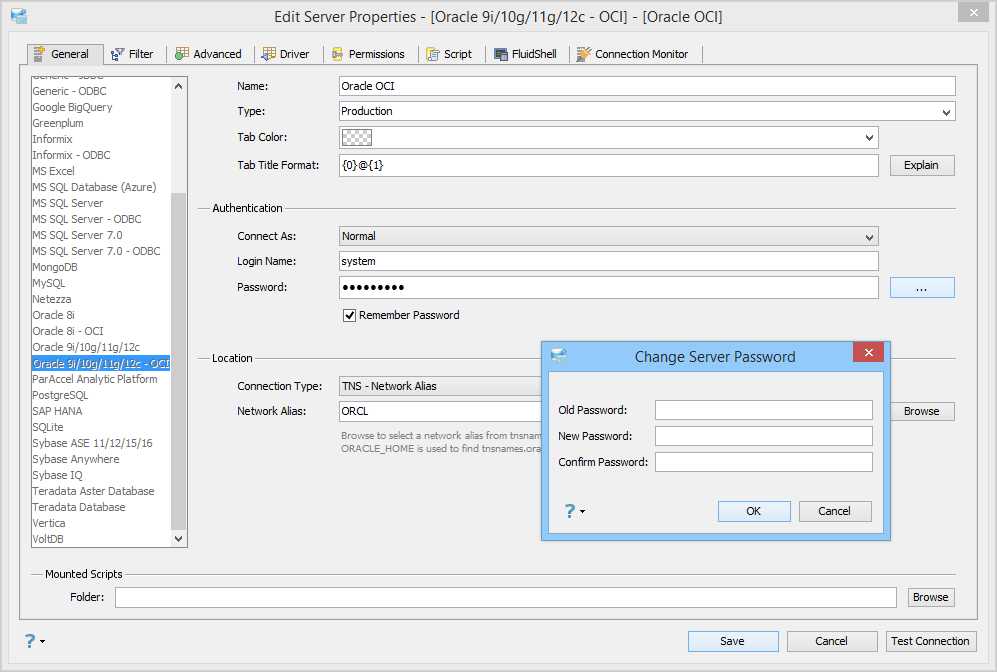997x672 pixels.
Task: Click the FluidShell tab icon
Action: [501, 55]
